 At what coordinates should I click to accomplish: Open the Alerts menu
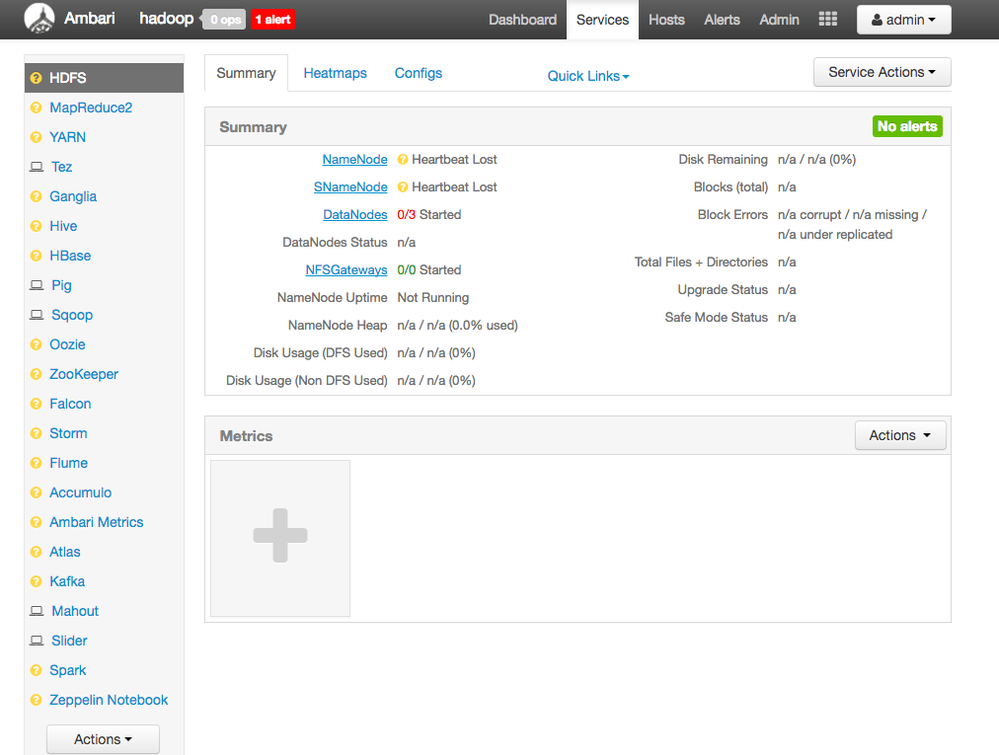tap(722, 20)
